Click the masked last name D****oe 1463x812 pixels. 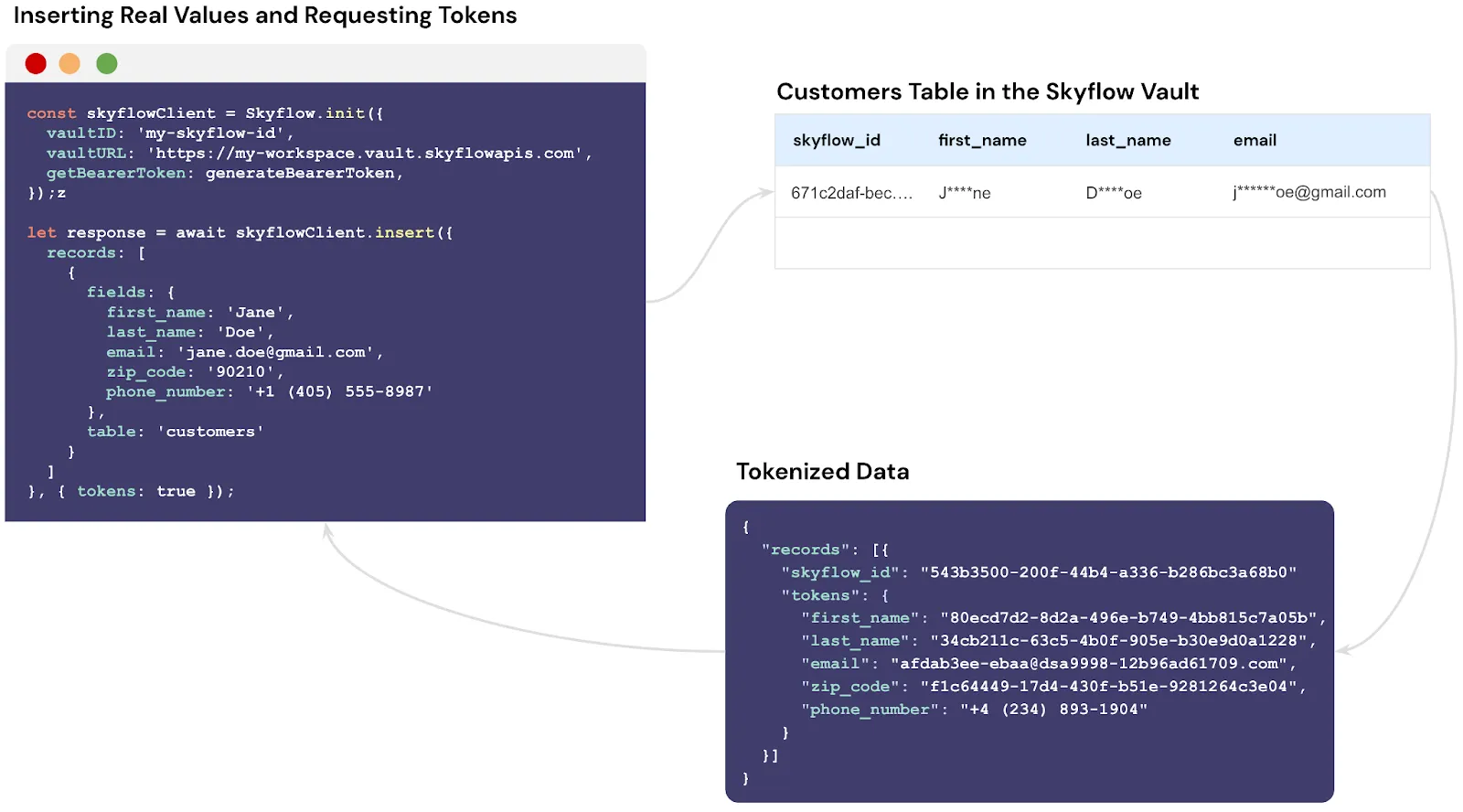point(1113,193)
